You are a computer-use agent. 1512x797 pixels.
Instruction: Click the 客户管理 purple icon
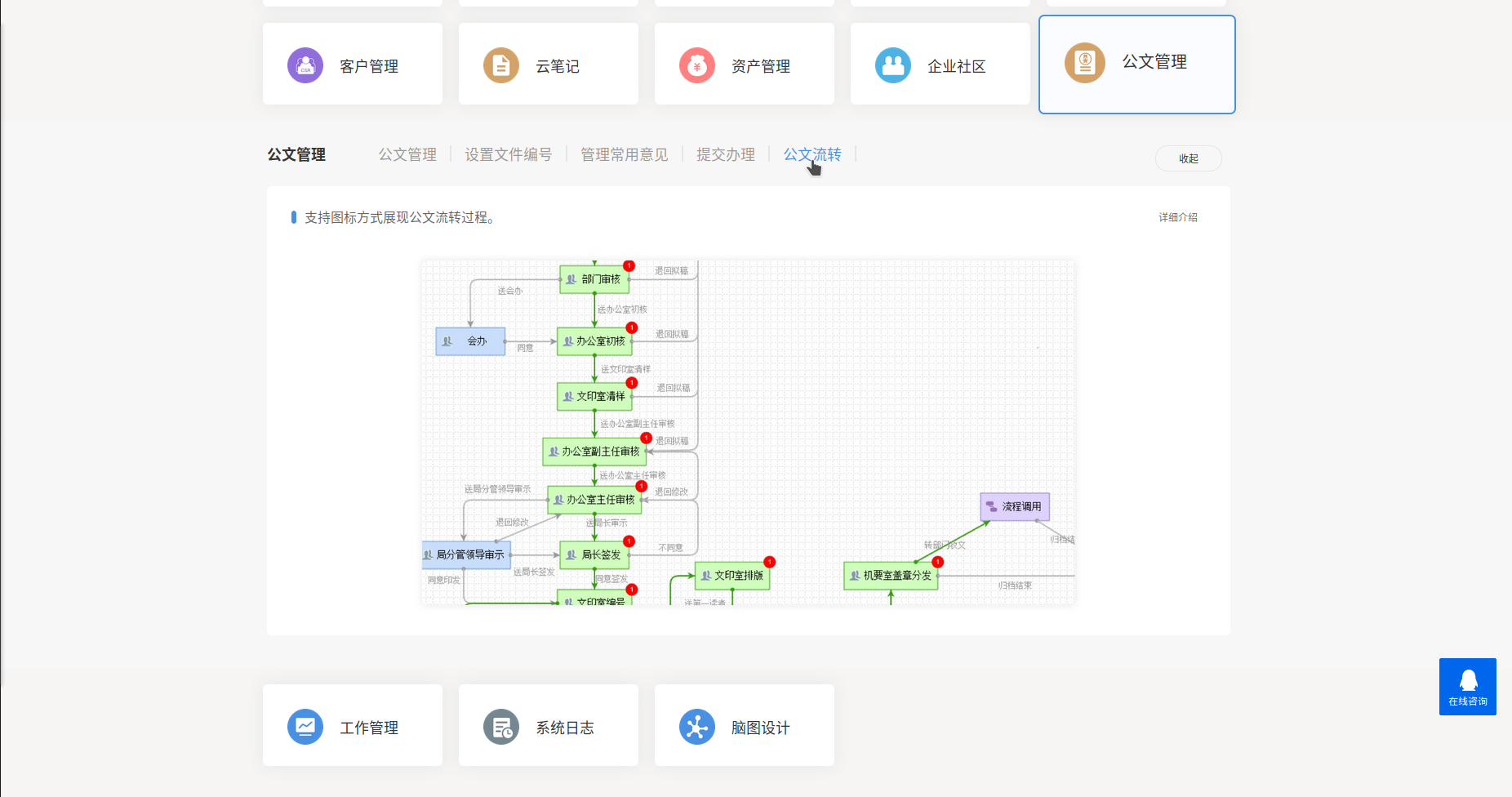click(305, 65)
